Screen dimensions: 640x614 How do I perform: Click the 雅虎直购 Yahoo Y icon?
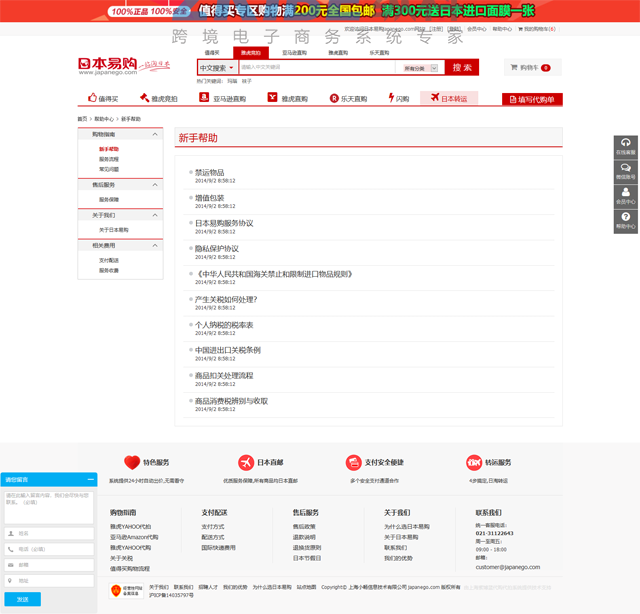click(272, 97)
